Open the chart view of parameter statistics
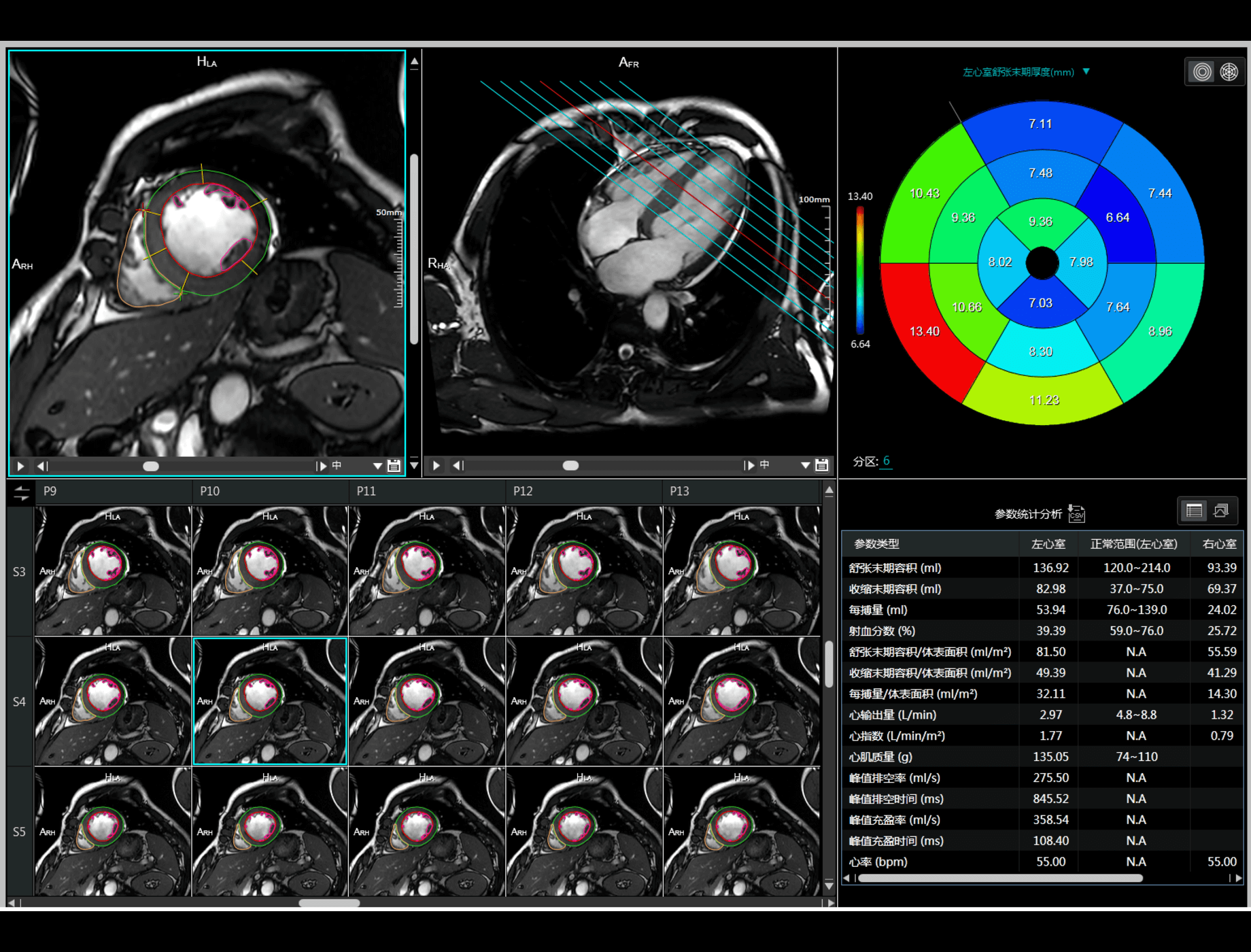 [1222, 511]
